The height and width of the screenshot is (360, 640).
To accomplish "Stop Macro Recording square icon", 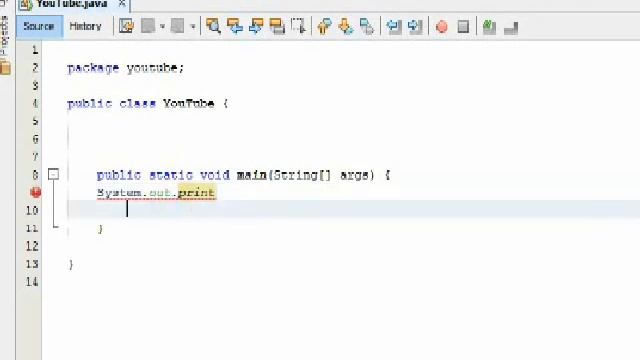I will click(463, 27).
